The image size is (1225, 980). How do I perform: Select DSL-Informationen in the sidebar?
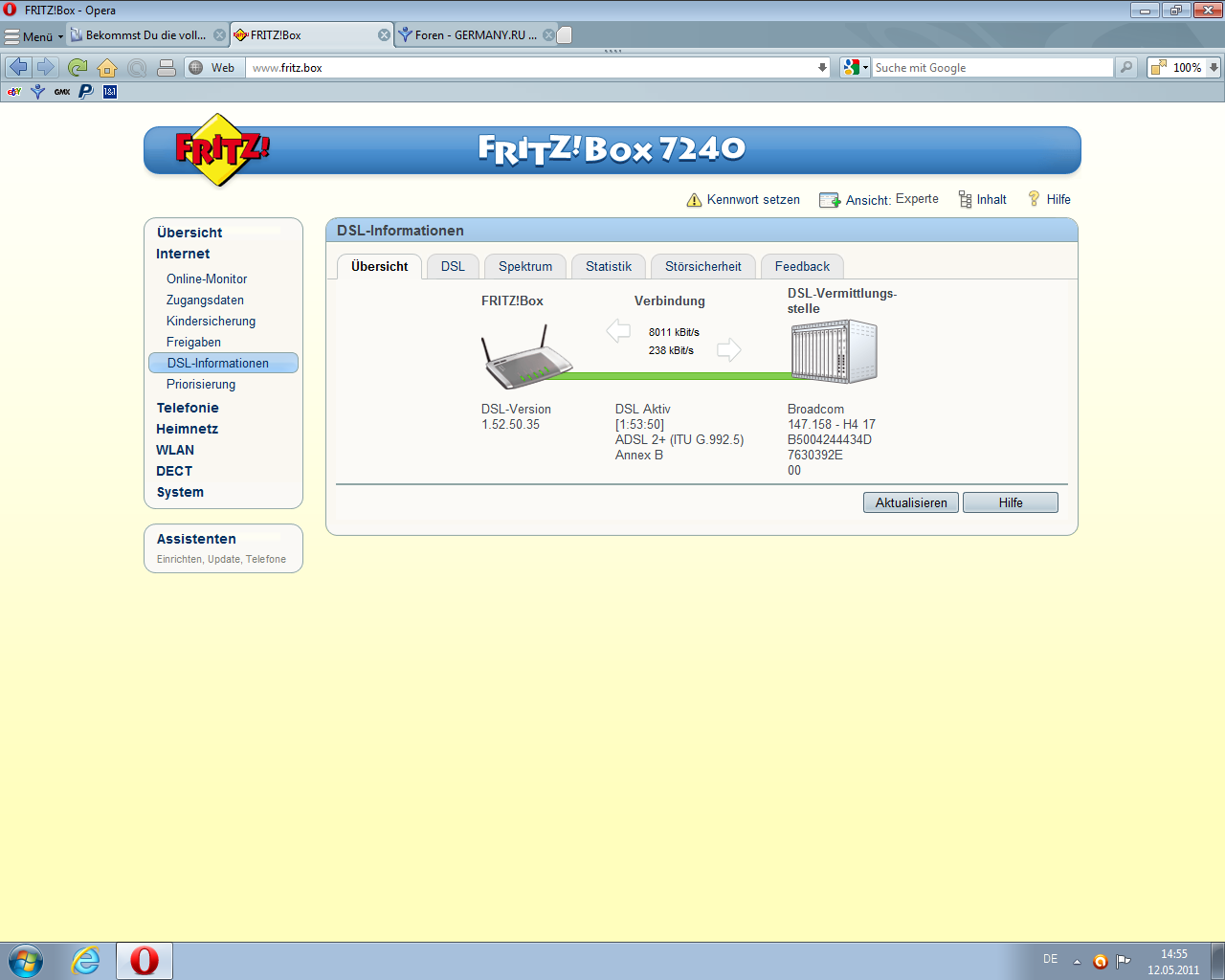tap(224, 363)
